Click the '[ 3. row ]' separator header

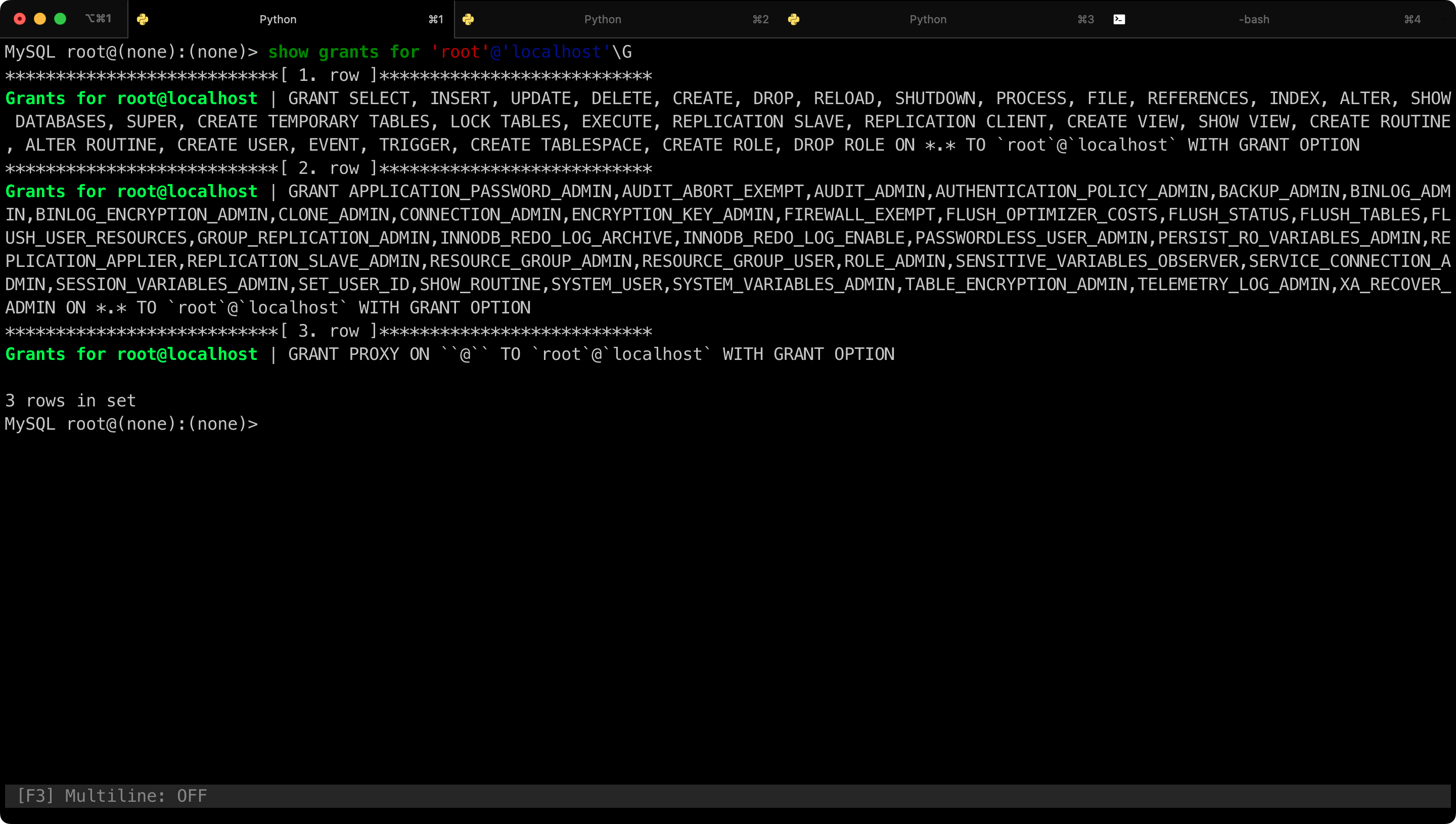329,331
